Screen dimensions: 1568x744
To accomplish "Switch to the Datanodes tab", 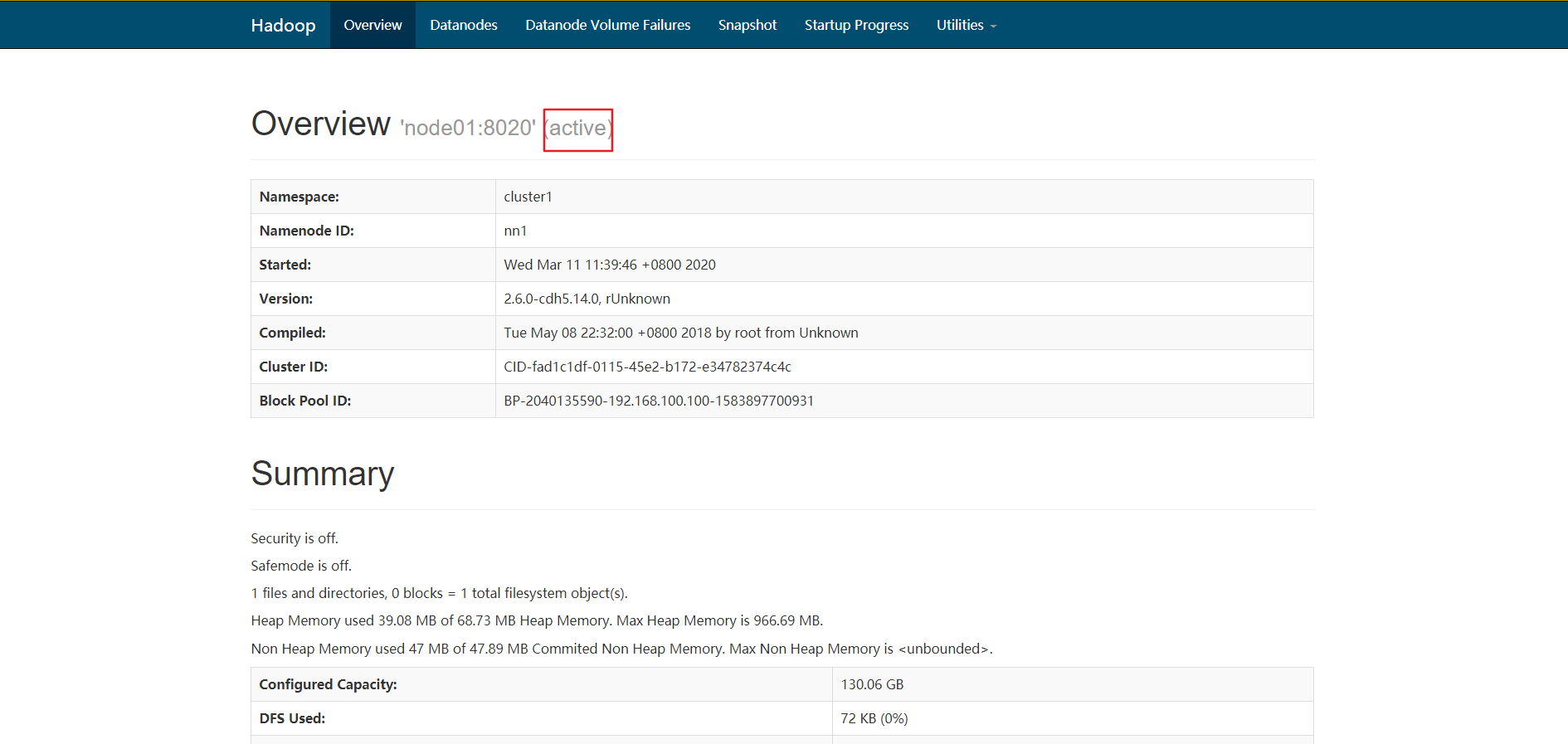I will tap(464, 25).
